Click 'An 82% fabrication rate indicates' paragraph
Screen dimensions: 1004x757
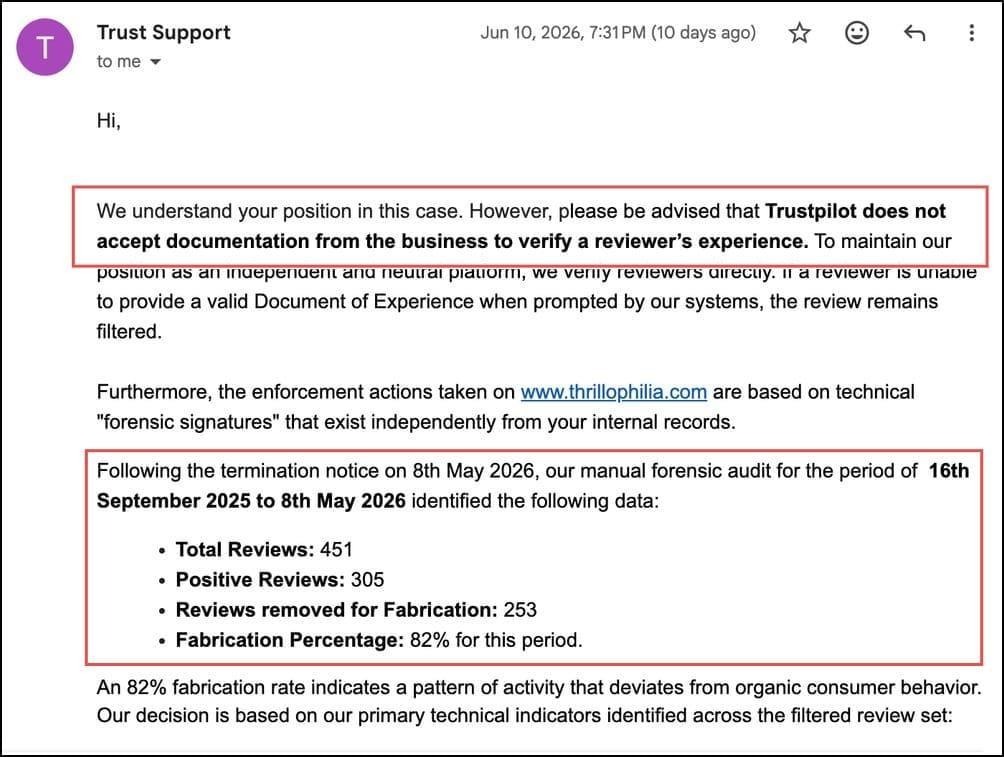coord(539,701)
